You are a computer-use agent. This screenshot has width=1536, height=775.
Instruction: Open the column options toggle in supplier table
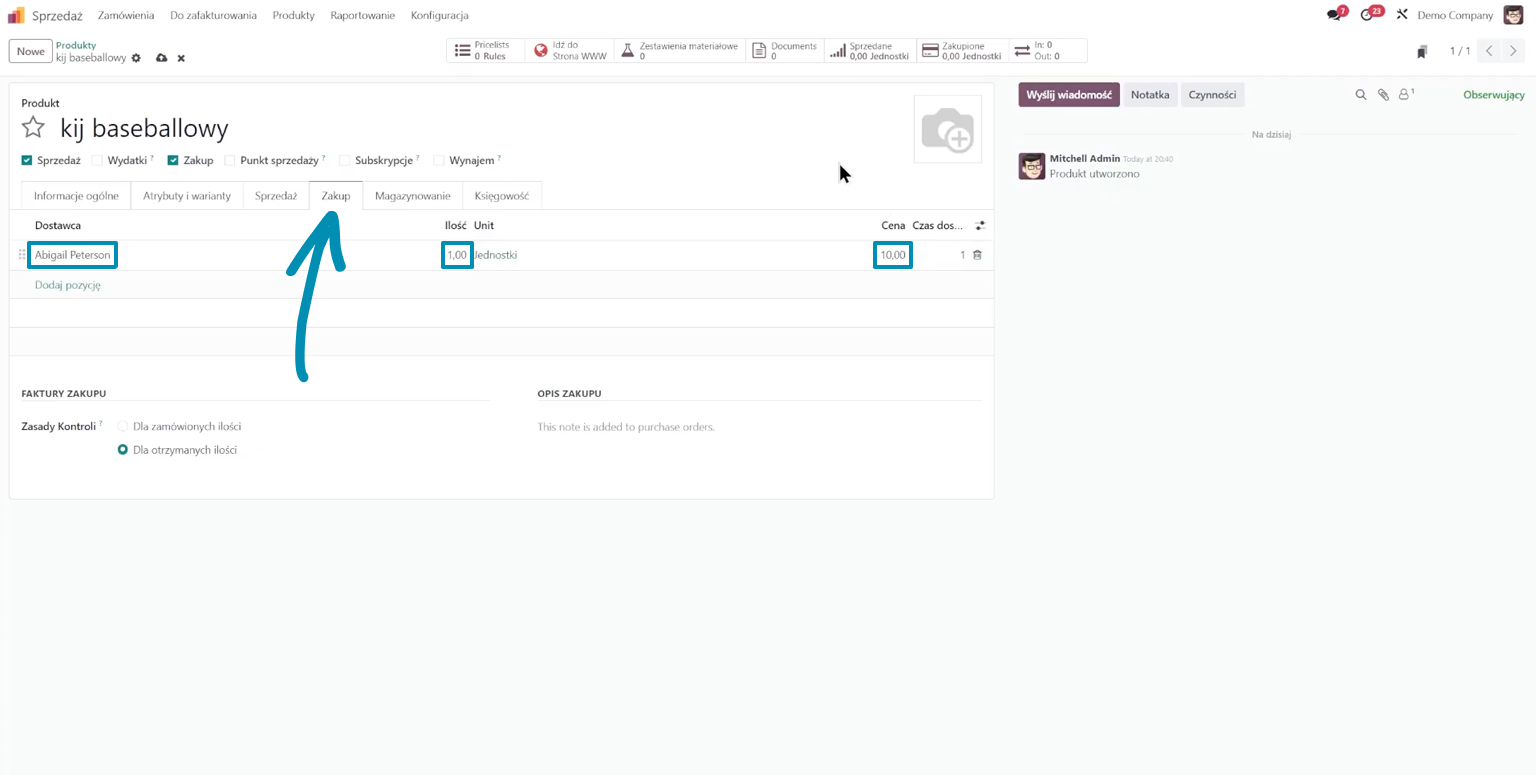tap(980, 226)
